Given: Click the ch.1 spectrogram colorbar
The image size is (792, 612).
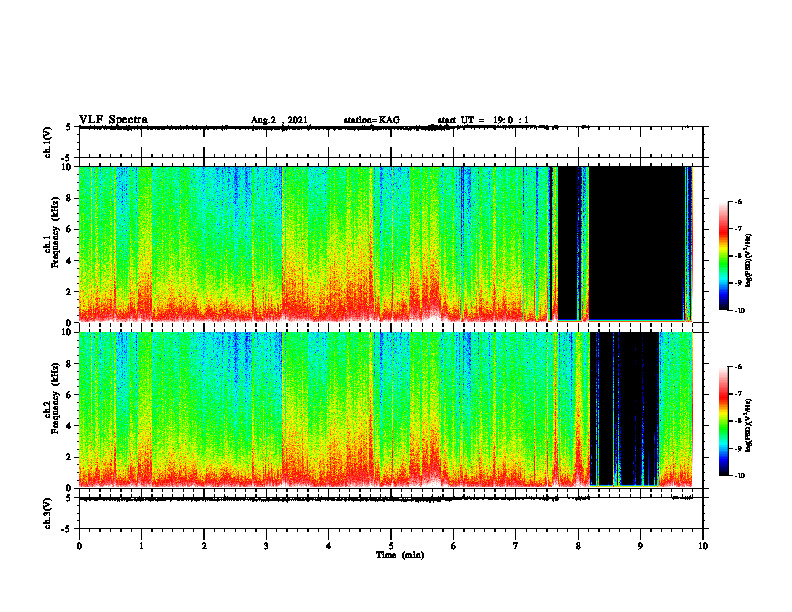Looking at the screenshot, I should click(x=723, y=256).
